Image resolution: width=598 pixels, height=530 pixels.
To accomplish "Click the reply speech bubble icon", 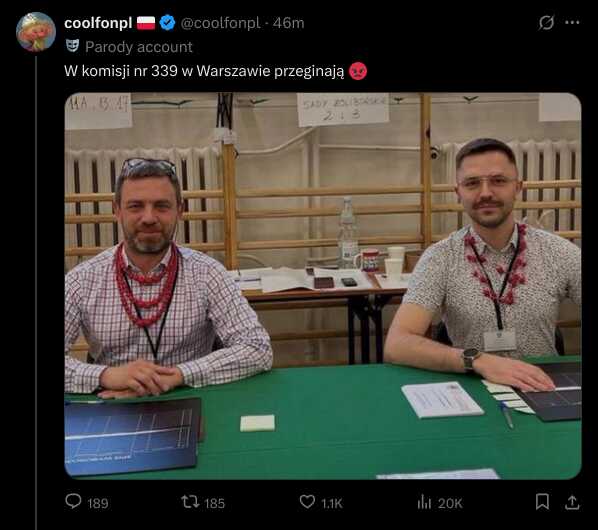I will [73, 501].
